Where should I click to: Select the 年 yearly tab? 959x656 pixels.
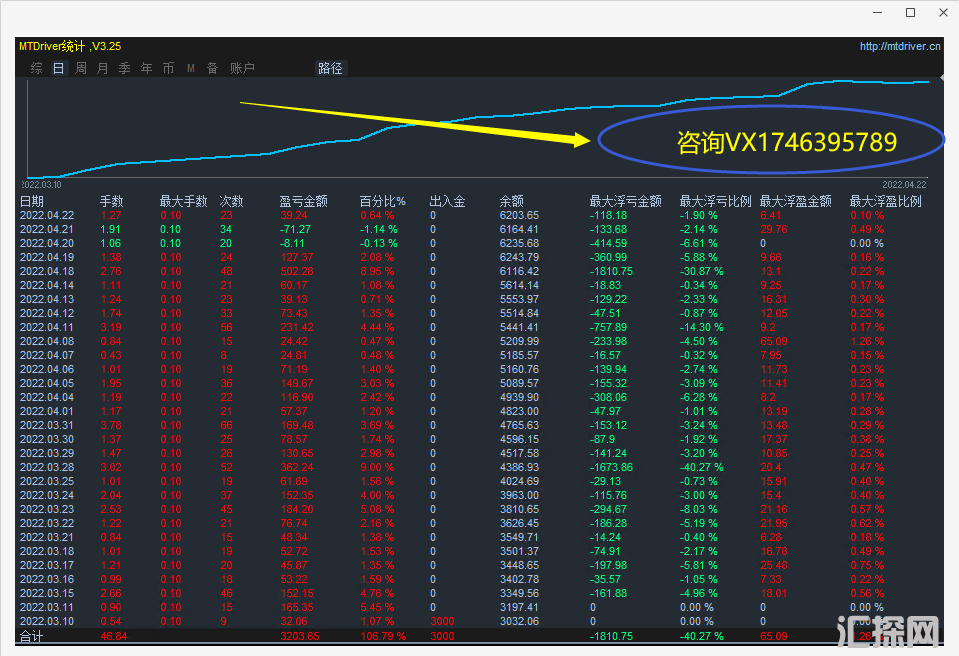click(x=147, y=69)
